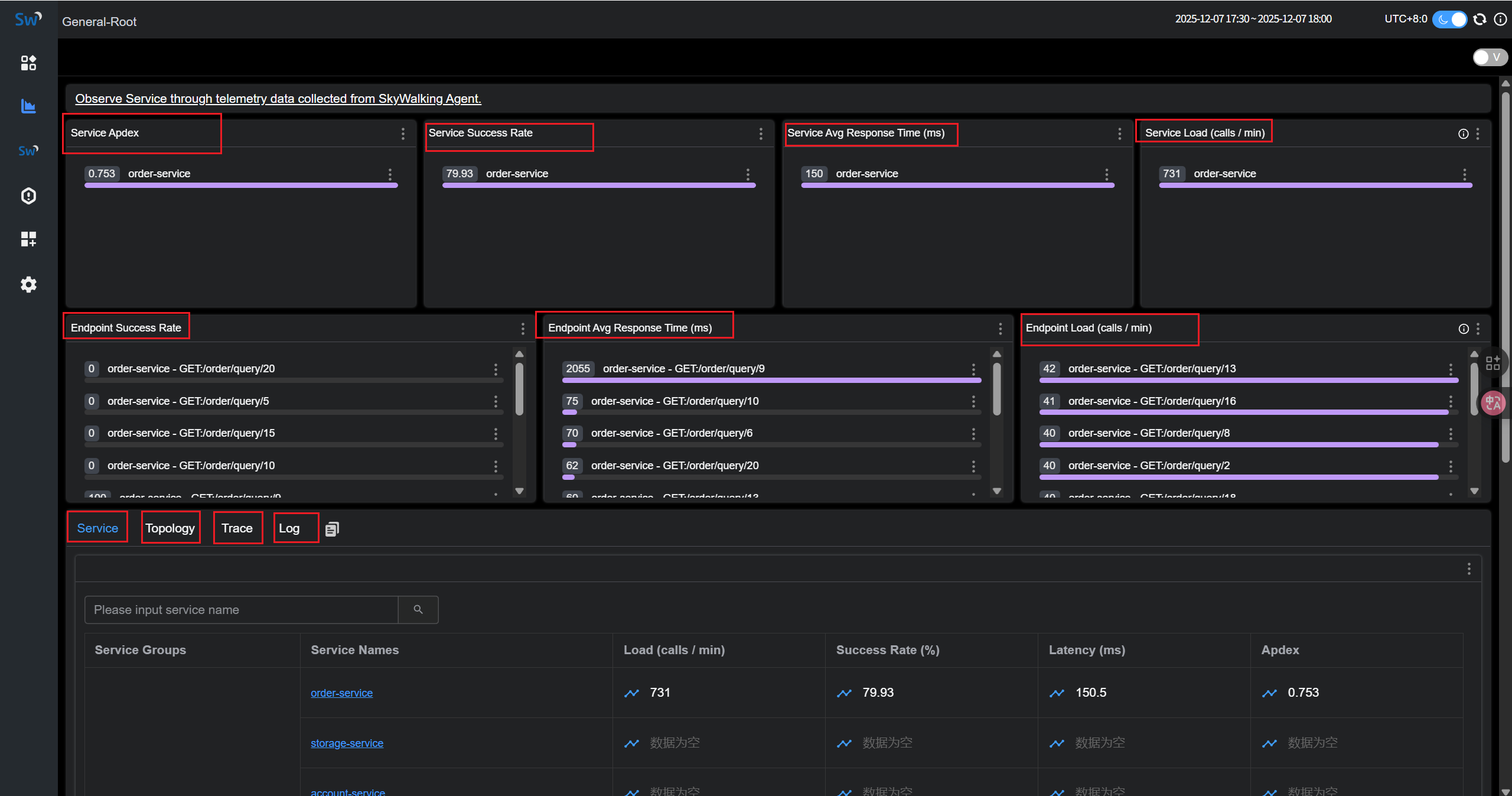Click the info circle icon in top bar
This screenshot has height=796, width=1512.
[x=1500, y=20]
